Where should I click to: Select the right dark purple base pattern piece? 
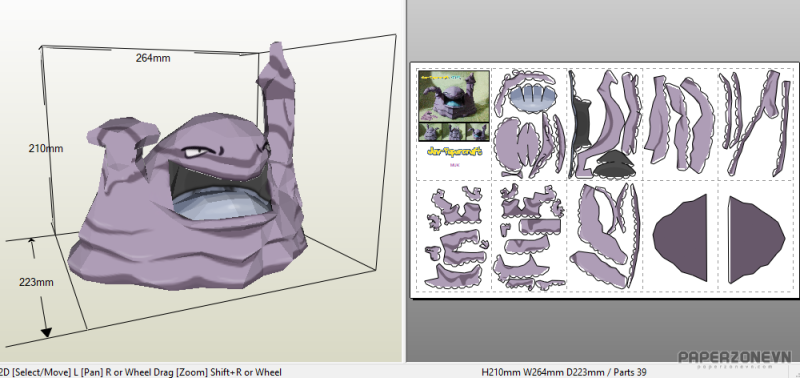click(x=757, y=240)
